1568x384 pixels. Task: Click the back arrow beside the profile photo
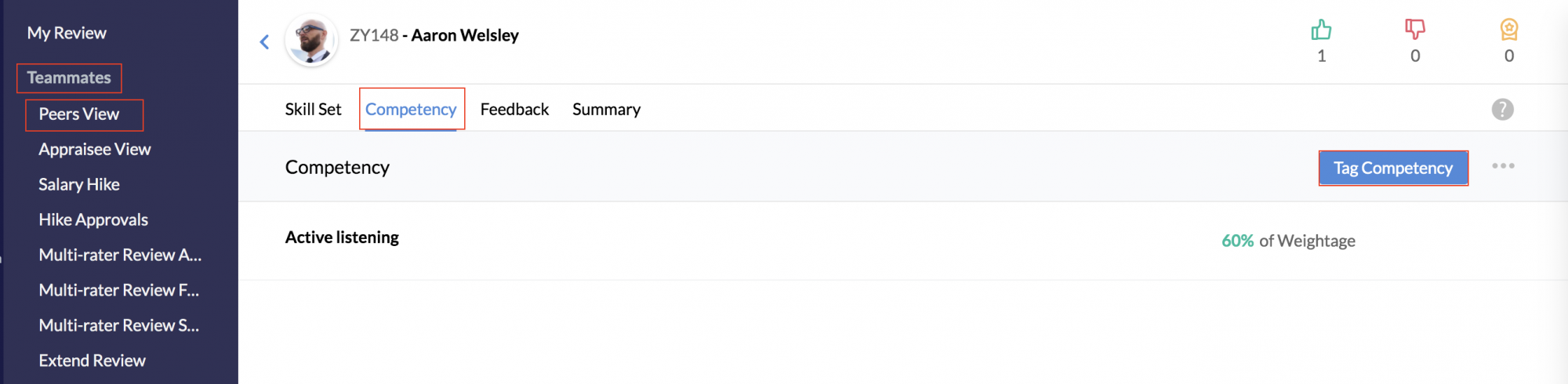265,42
